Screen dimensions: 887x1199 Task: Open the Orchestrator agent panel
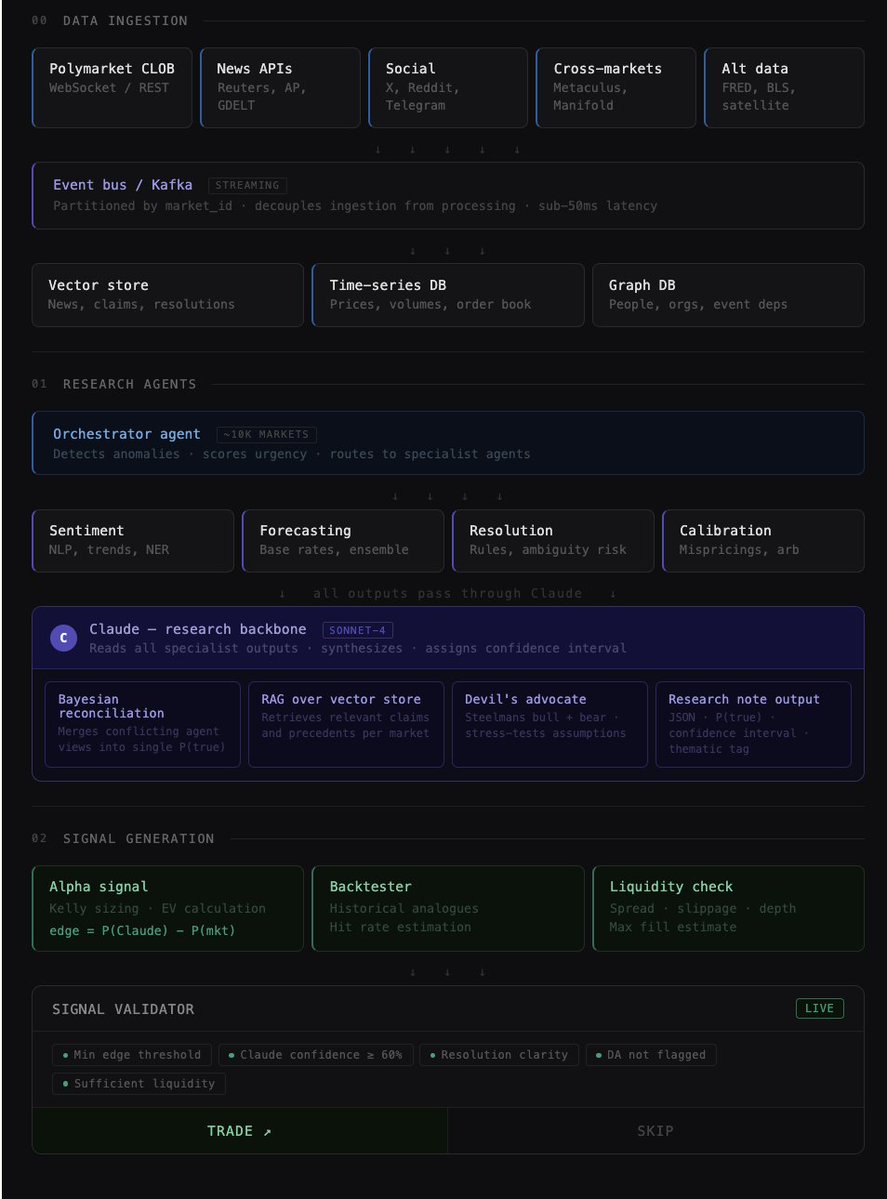click(448, 443)
